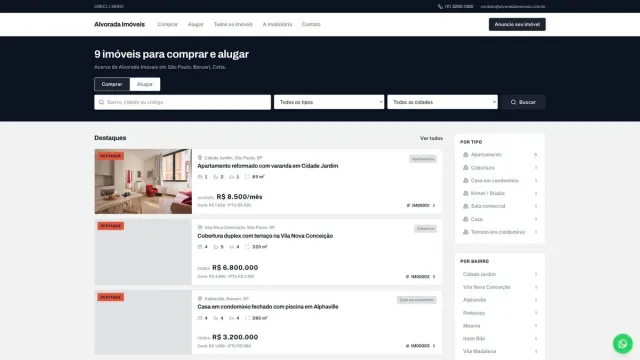Click the Sala comercial icon in sidebar
The image size is (640, 360).
[x=465, y=206]
